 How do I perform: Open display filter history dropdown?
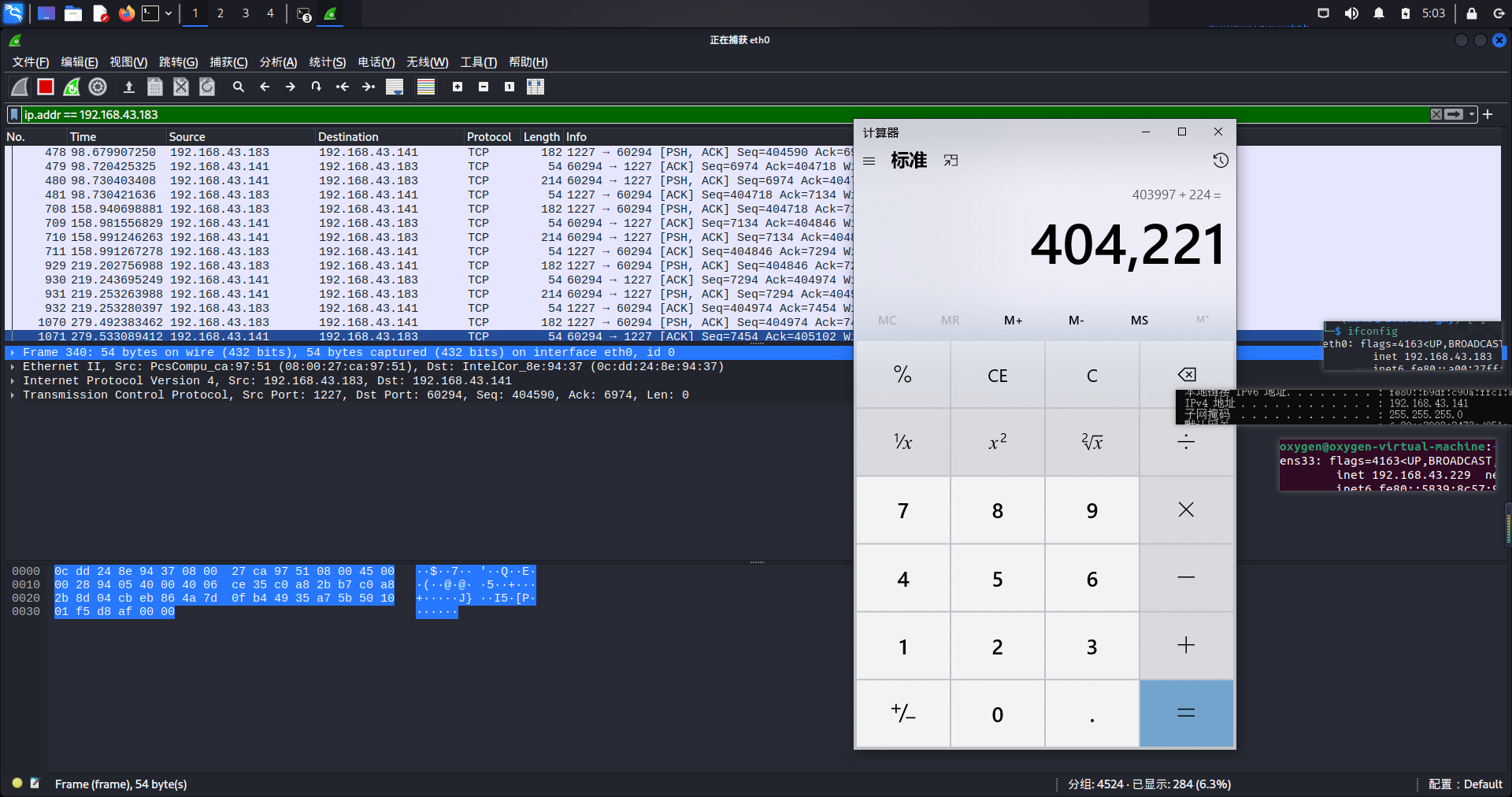tap(1471, 115)
